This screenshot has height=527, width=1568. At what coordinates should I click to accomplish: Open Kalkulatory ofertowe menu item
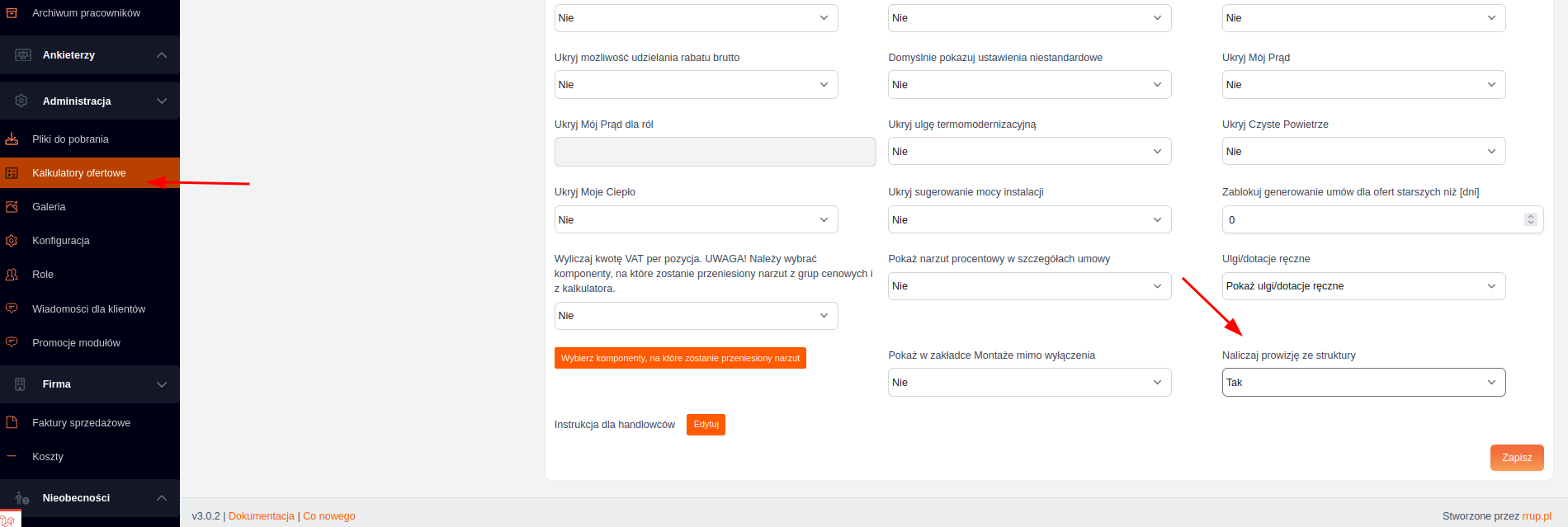(79, 173)
